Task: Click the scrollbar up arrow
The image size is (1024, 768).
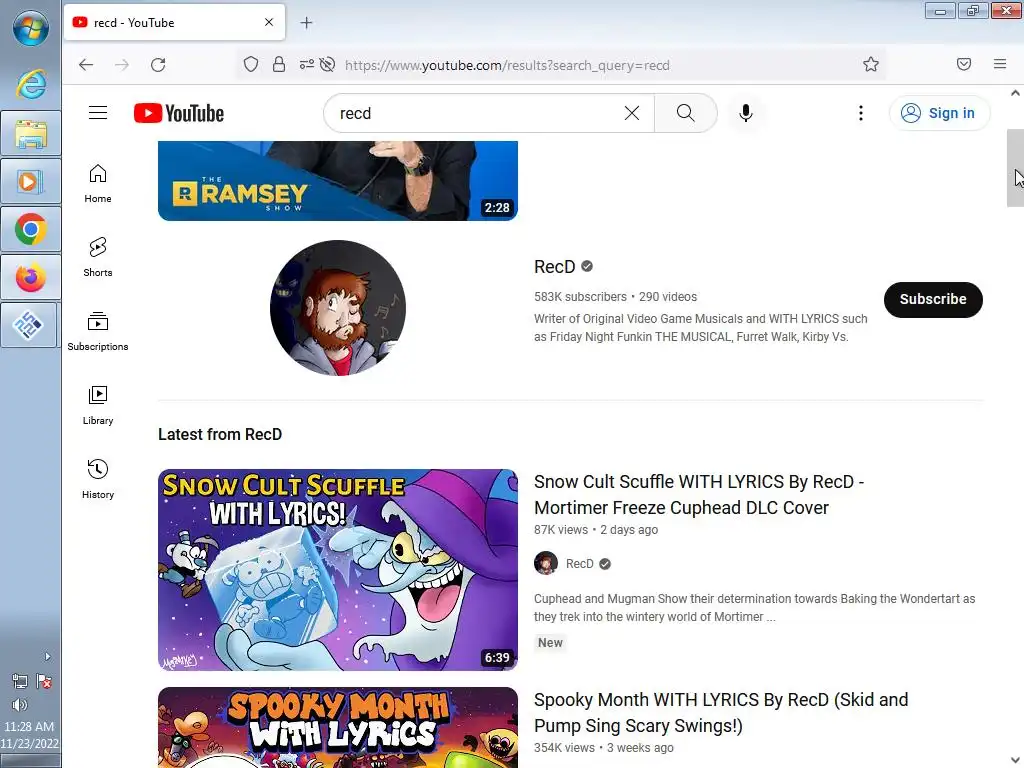Action: click(x=1015, y=93)
